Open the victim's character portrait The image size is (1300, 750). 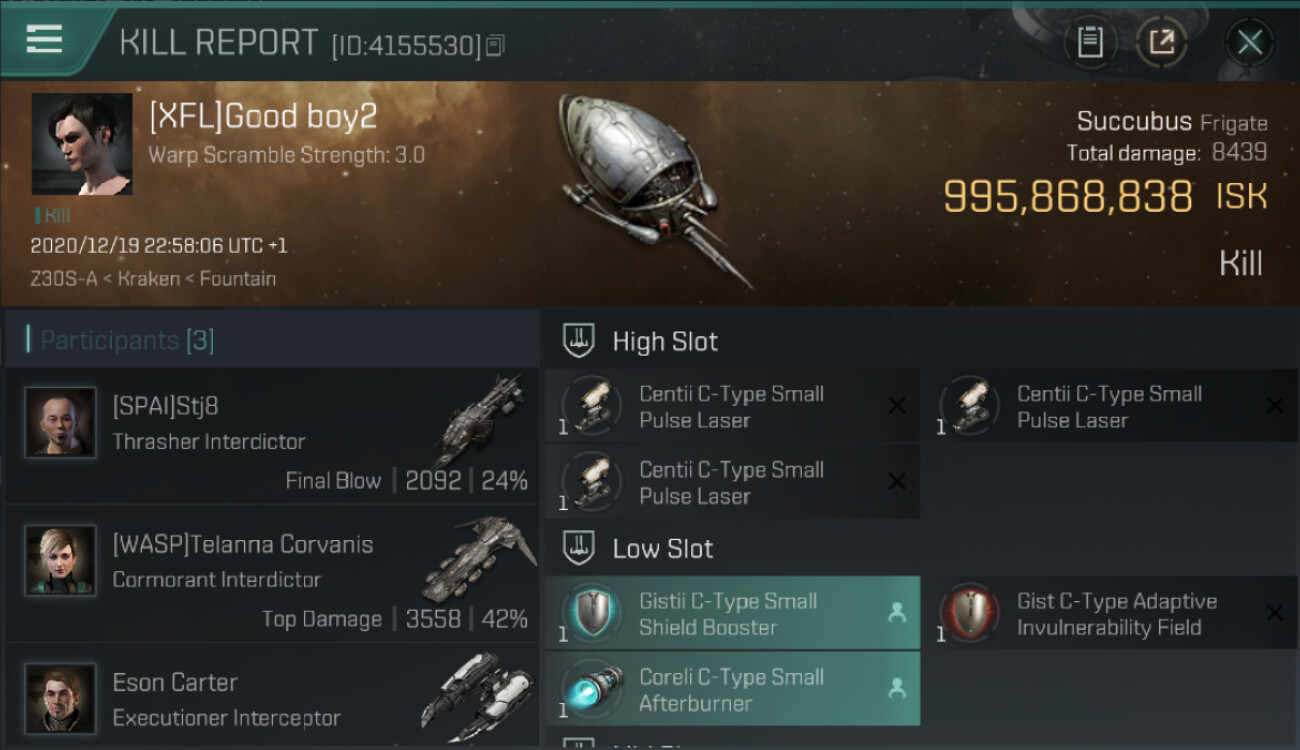(82, 144)
